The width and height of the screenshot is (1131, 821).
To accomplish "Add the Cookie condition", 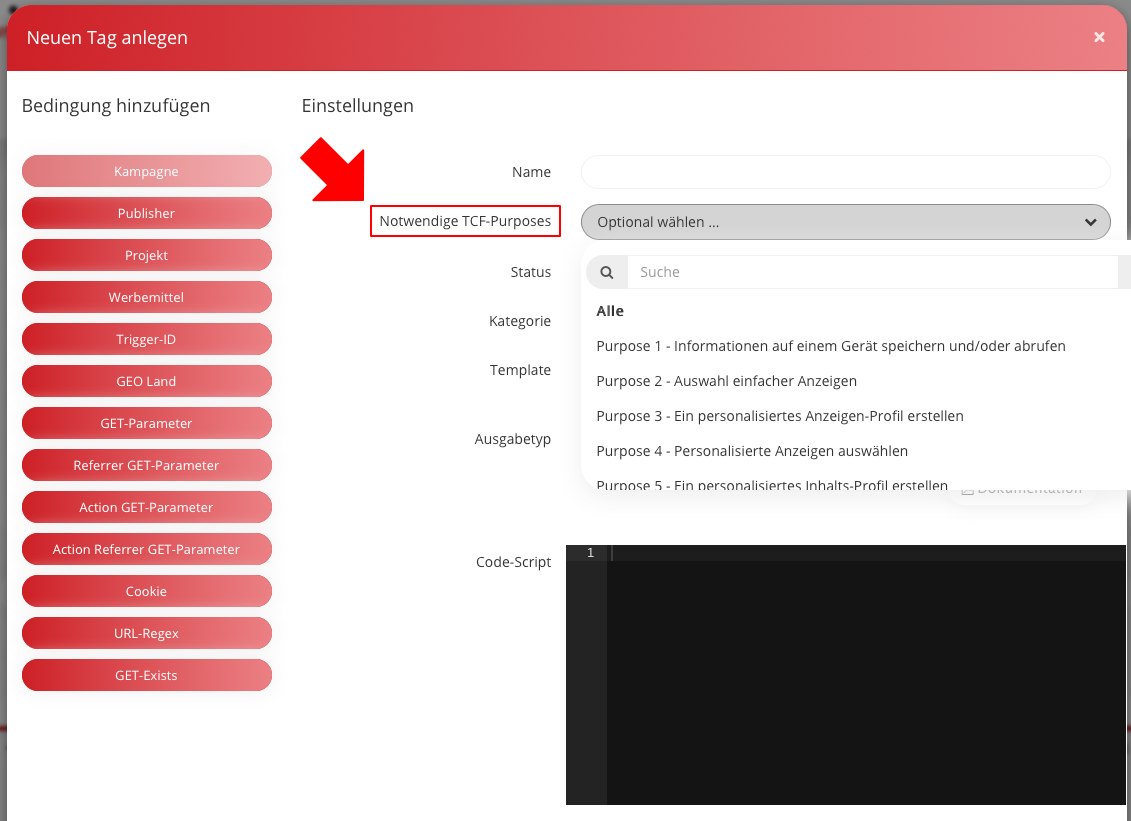I will (x=146, y=591).
